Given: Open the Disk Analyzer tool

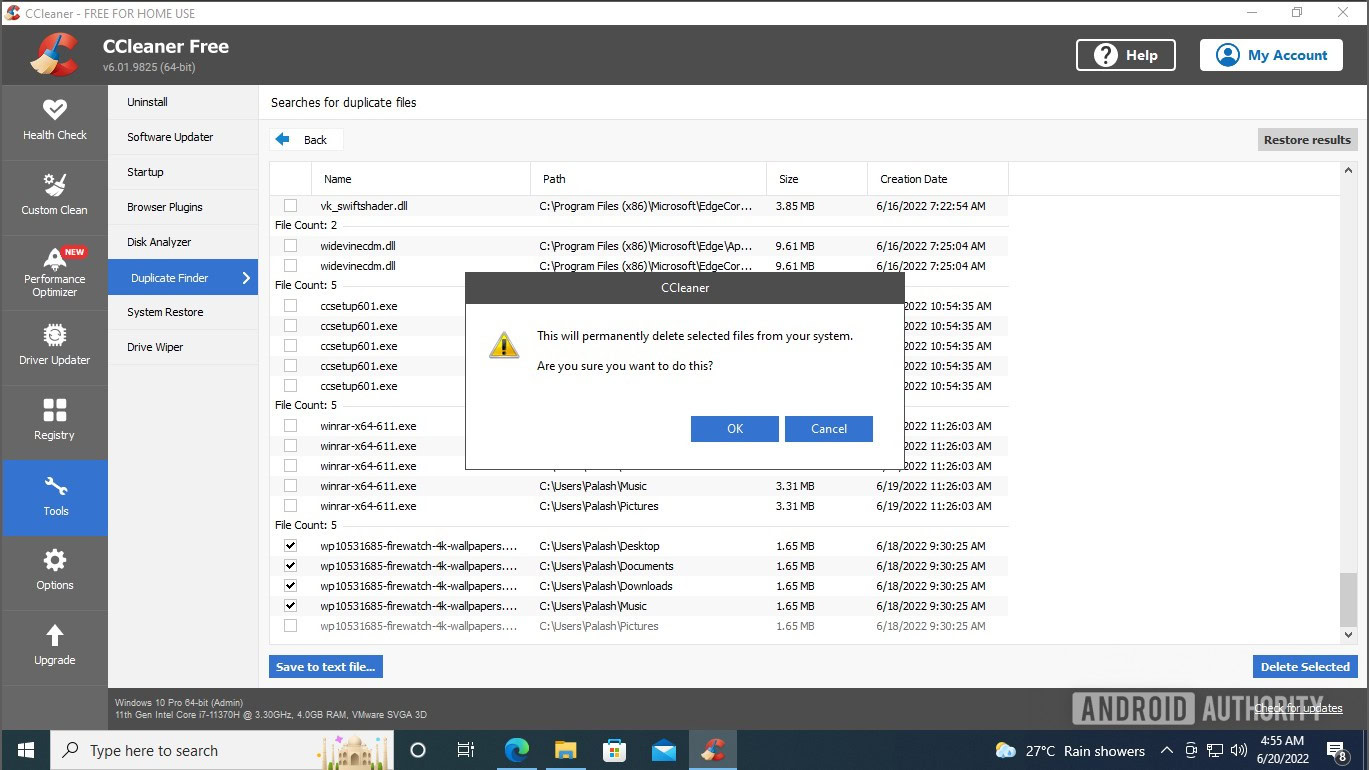Looking at the screenshot, I should tap(159, 242).
